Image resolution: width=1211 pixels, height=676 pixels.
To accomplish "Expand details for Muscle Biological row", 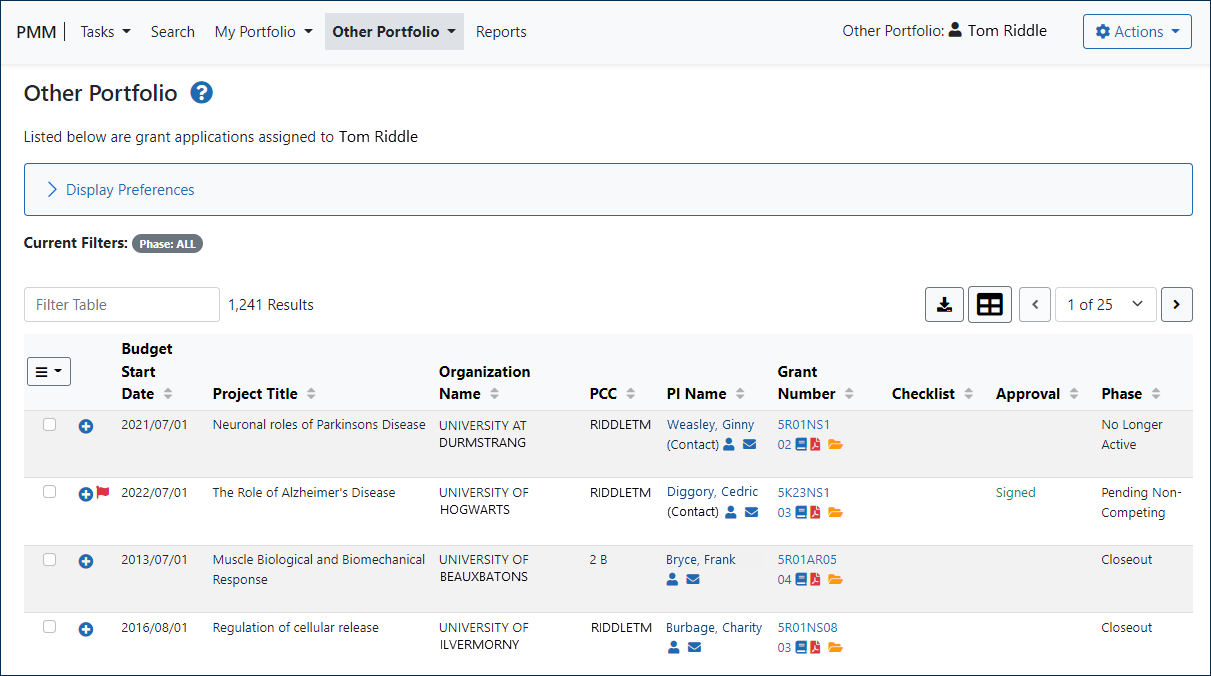I will click(86, 562).
